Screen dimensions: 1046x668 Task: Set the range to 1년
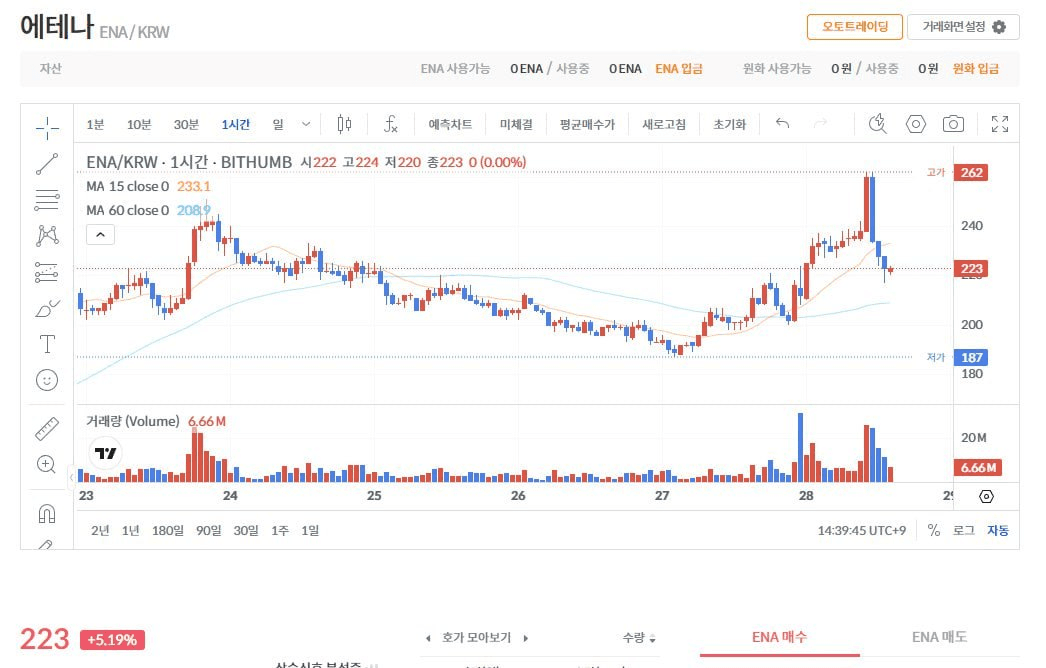click(x=131, y=531)
